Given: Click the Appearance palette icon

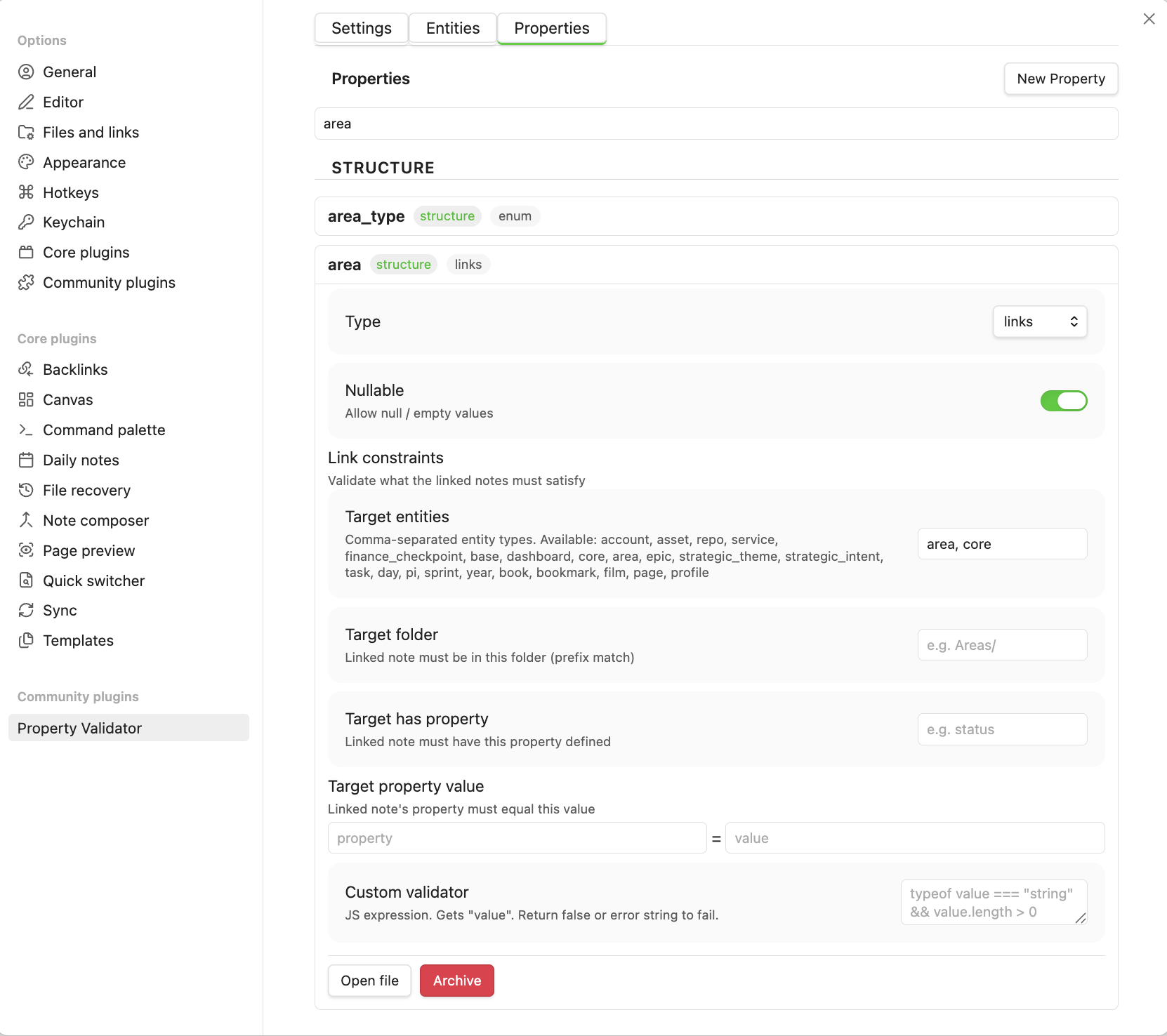Looking at the screenshot, I should (26, 162).
